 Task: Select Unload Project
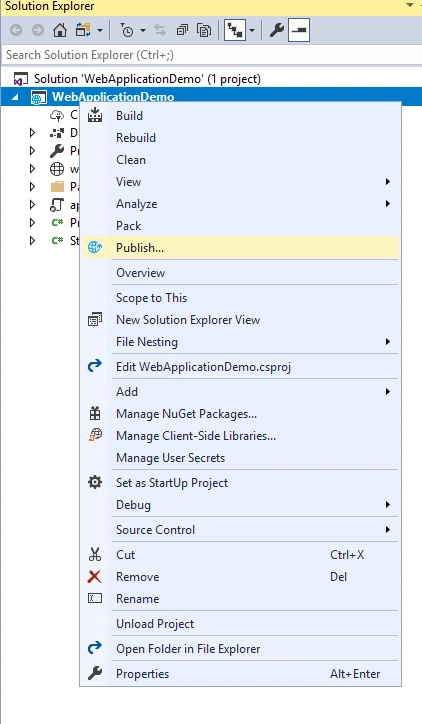pos(240,624)
